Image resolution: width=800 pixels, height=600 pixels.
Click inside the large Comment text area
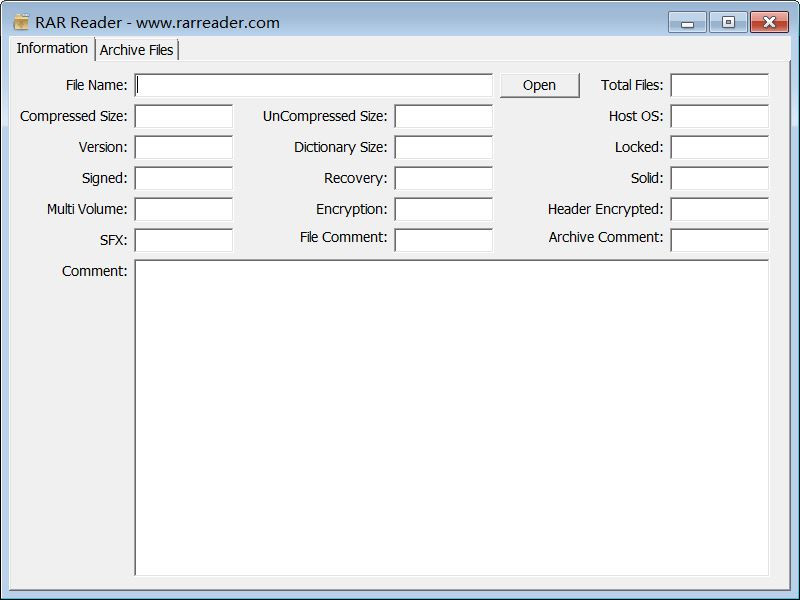tap(452, 418)
